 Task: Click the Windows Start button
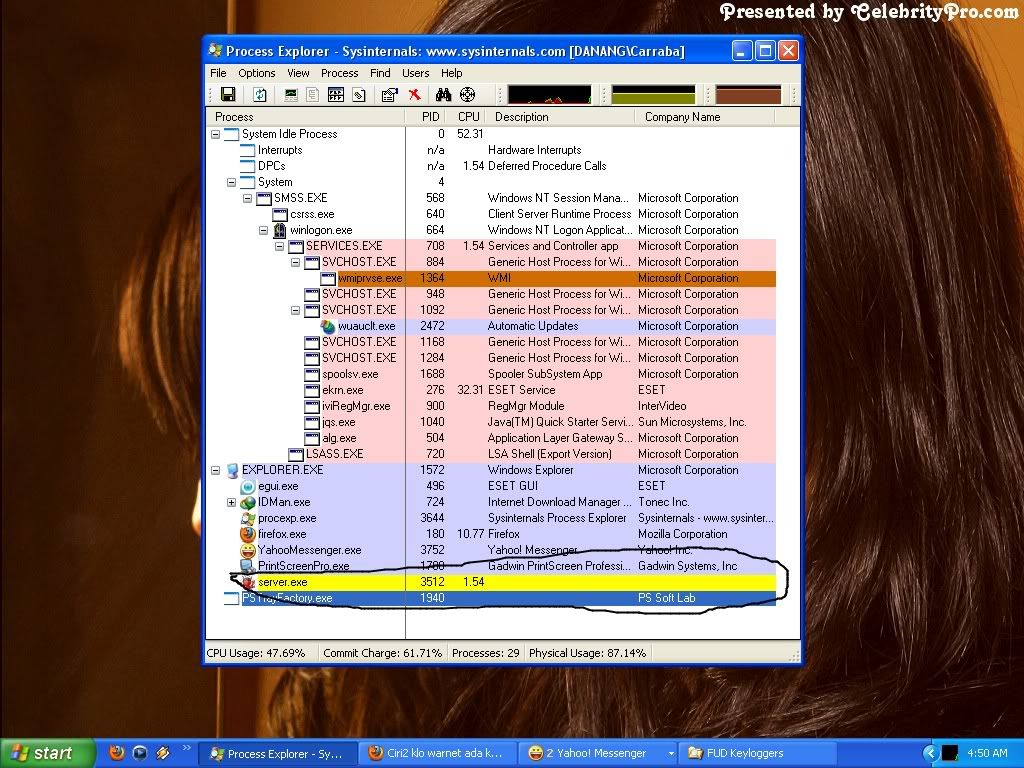[46, 753]
